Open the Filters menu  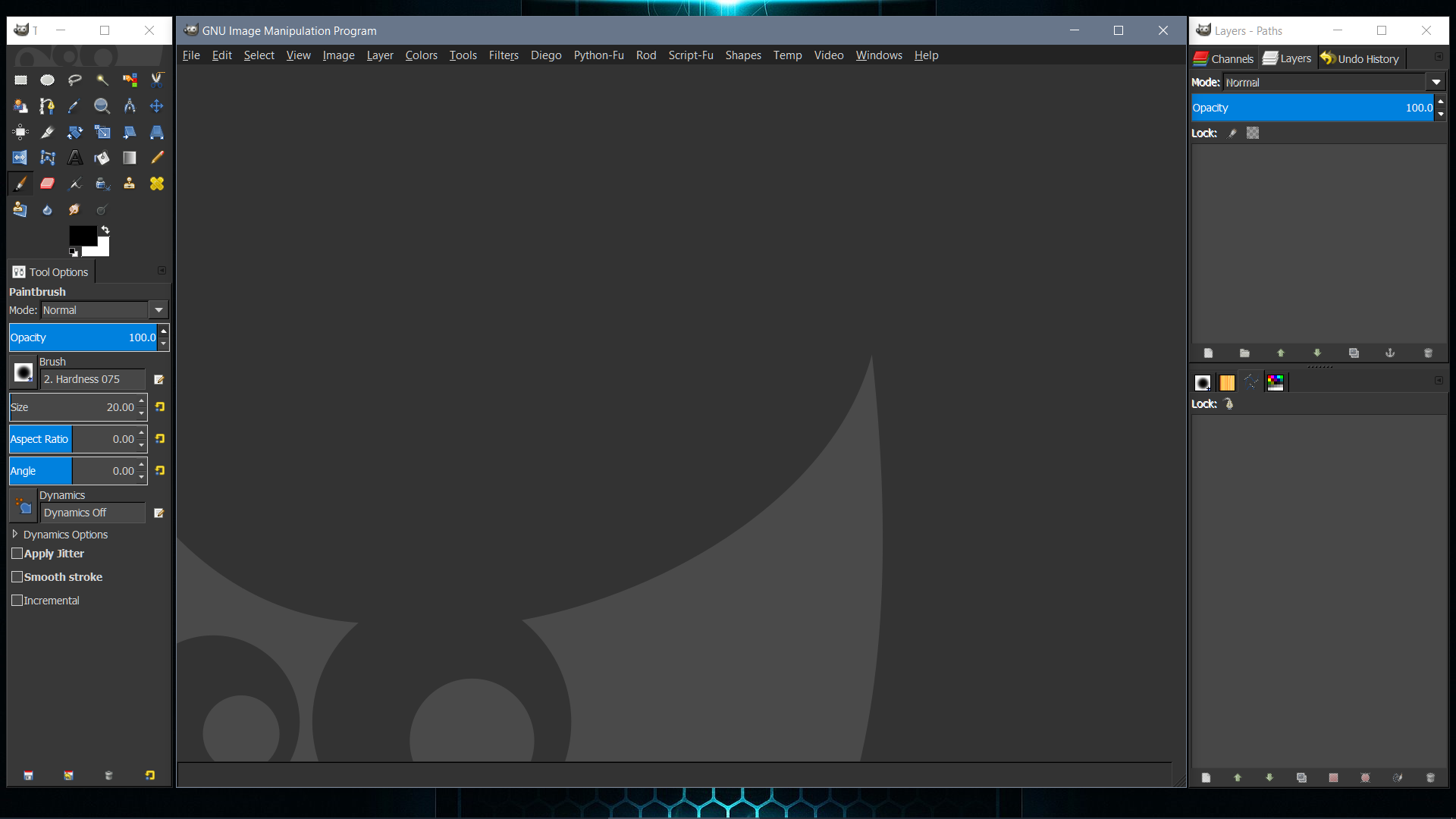pyautogui.click(x=504, y=55)
